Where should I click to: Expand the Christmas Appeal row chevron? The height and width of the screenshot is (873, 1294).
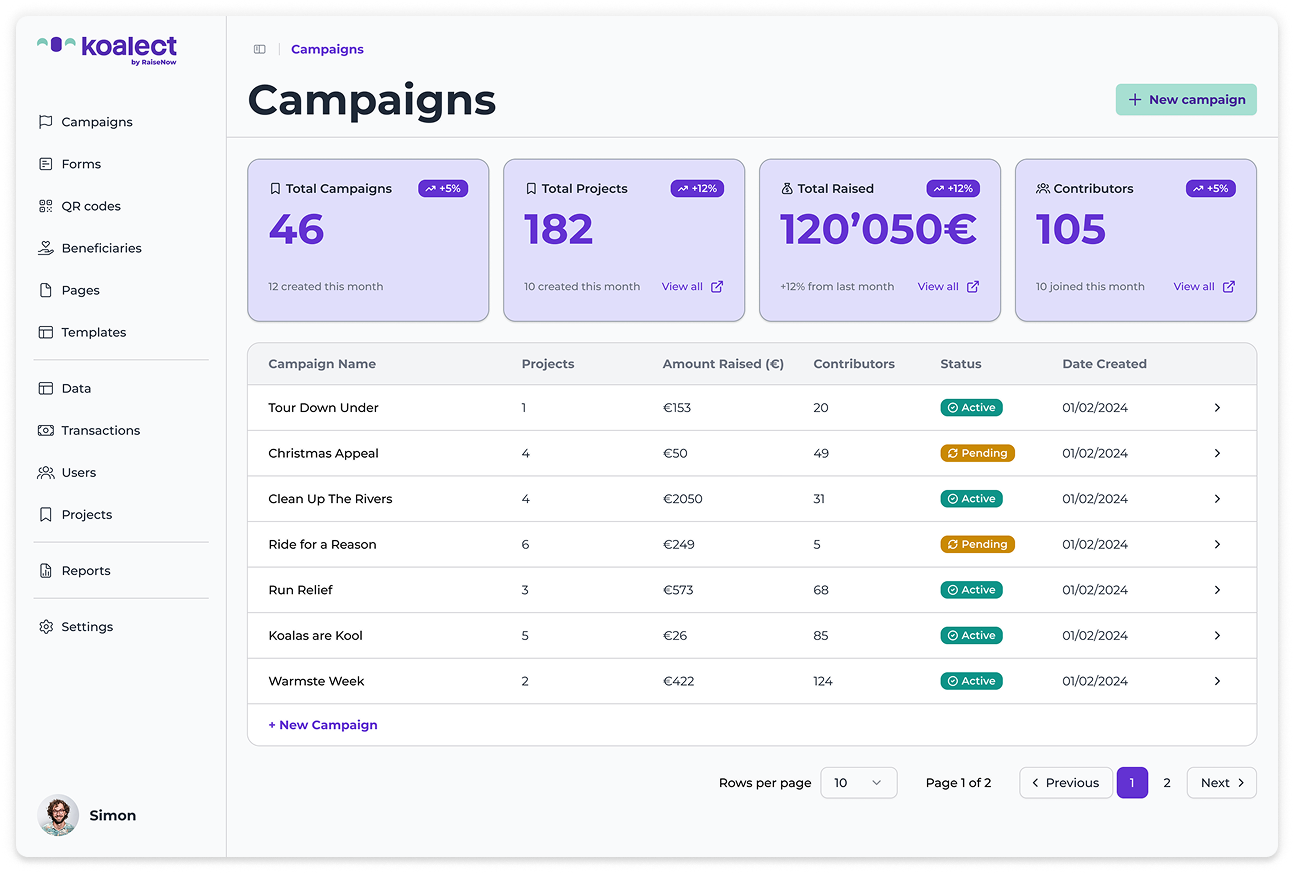[x=1217, y=453]
